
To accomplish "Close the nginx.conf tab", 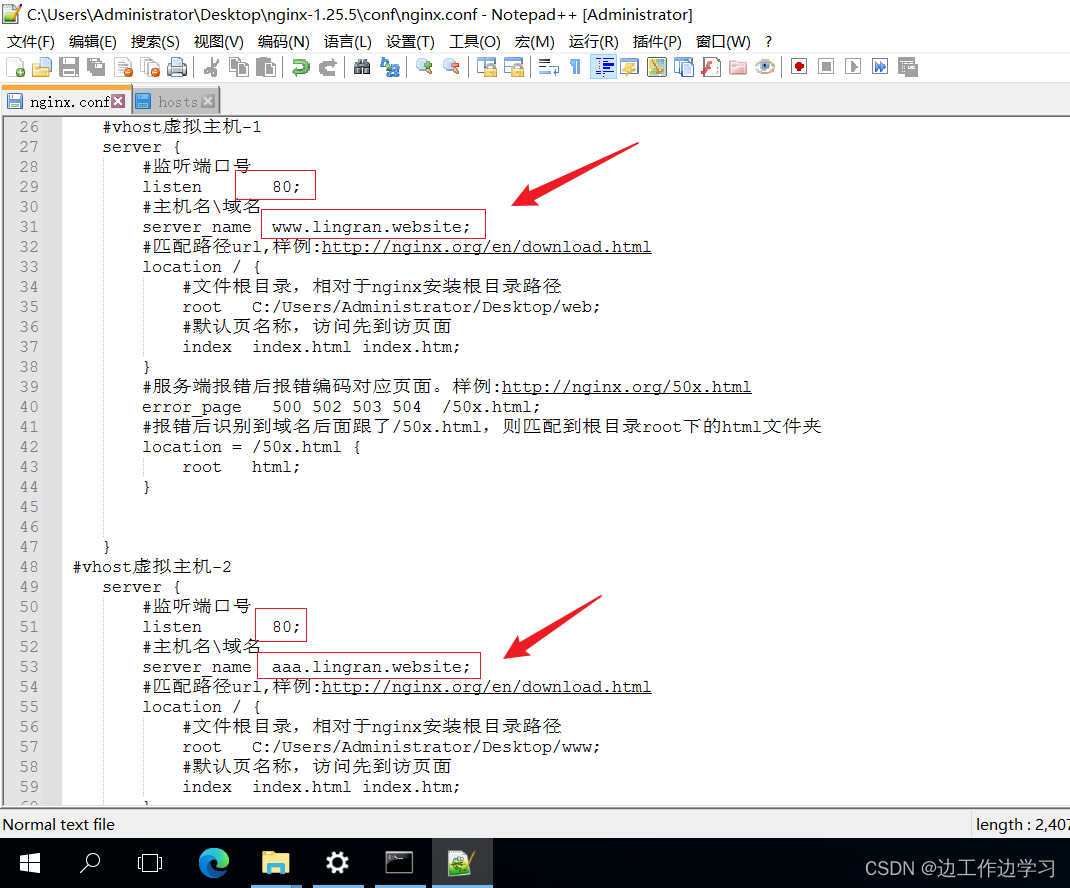I will coord(119,101).
